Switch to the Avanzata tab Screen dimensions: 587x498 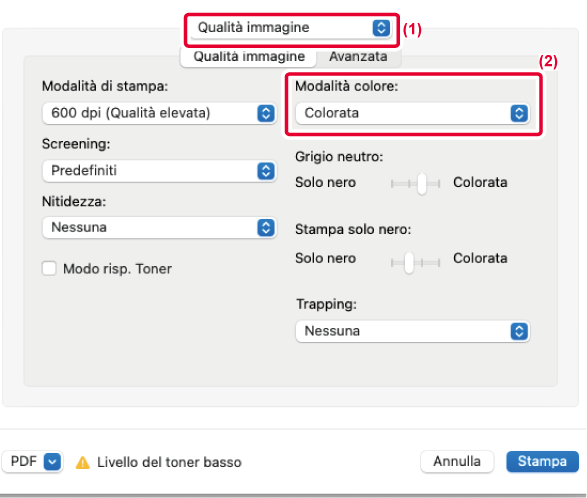(358, 57)
